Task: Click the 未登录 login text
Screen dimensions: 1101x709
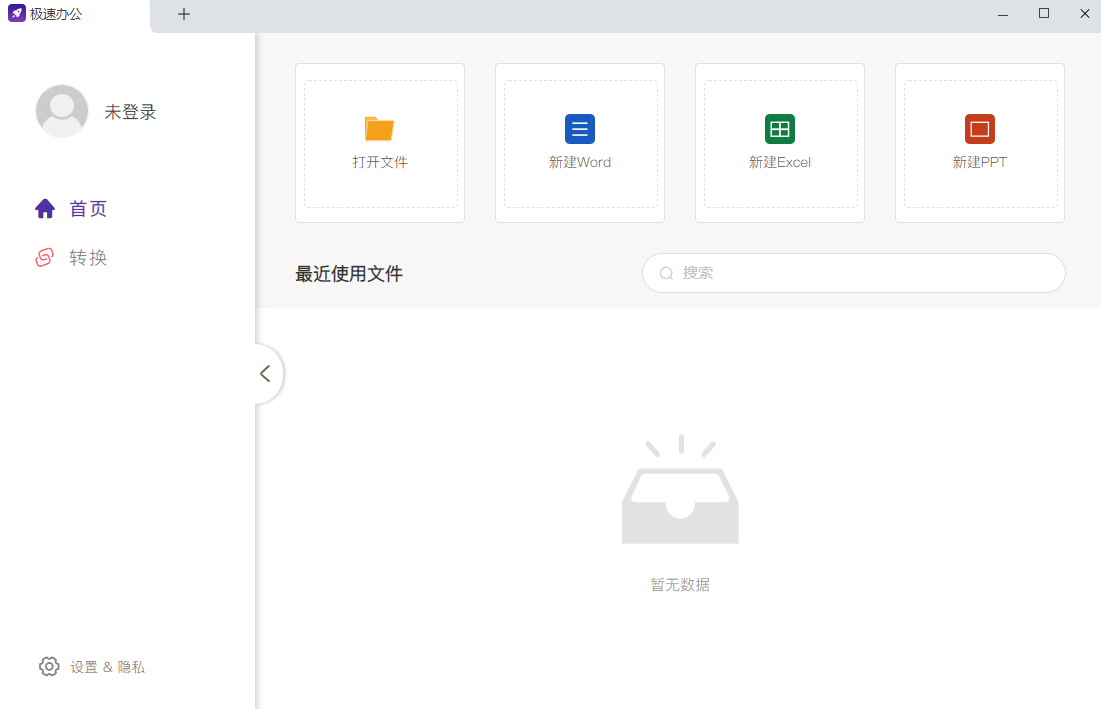Action: 132,111
